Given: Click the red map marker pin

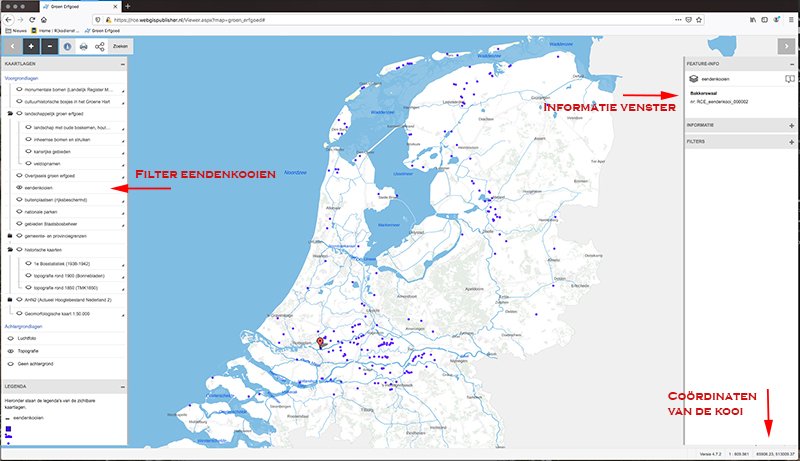Looking at the screenshot, I should click(320, 343).
